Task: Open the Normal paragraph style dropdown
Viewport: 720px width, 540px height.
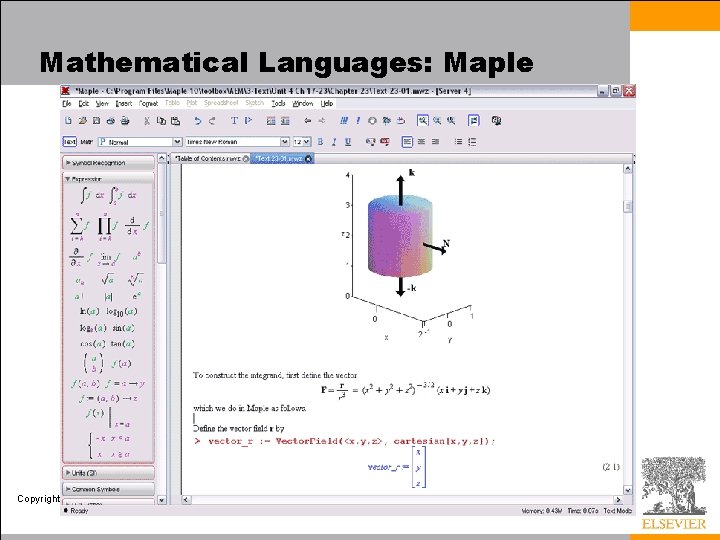Action: click(x=177, y=142)
